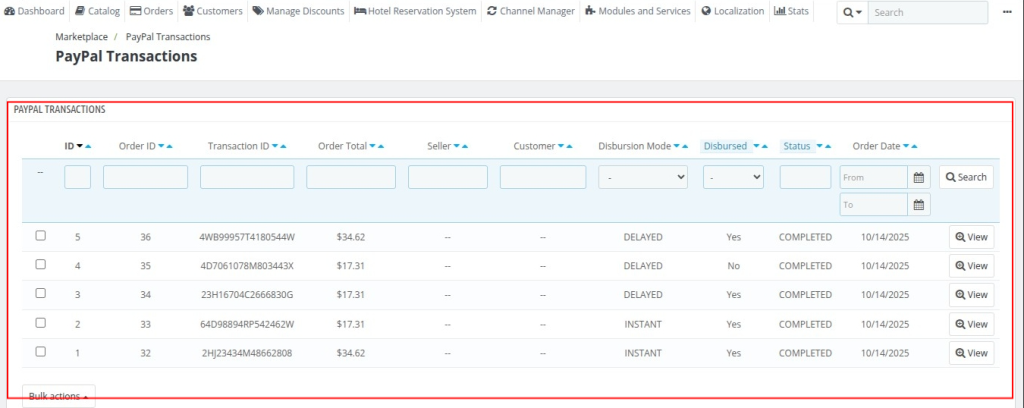Select checkbox for transaction ID 1
This screenshot has width=1024, height=408.
click(40, 351)
